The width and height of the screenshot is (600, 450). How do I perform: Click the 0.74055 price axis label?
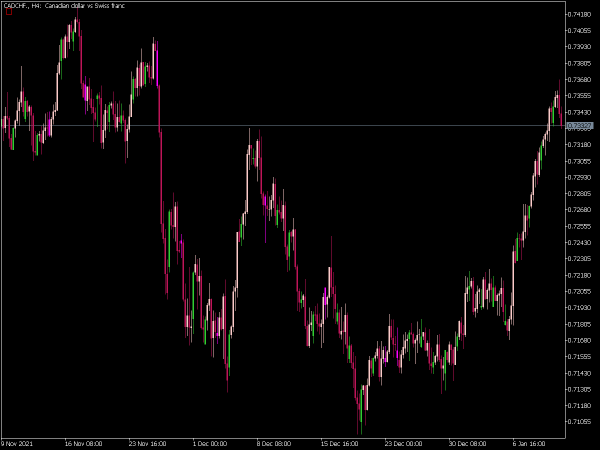coord(579,31)
